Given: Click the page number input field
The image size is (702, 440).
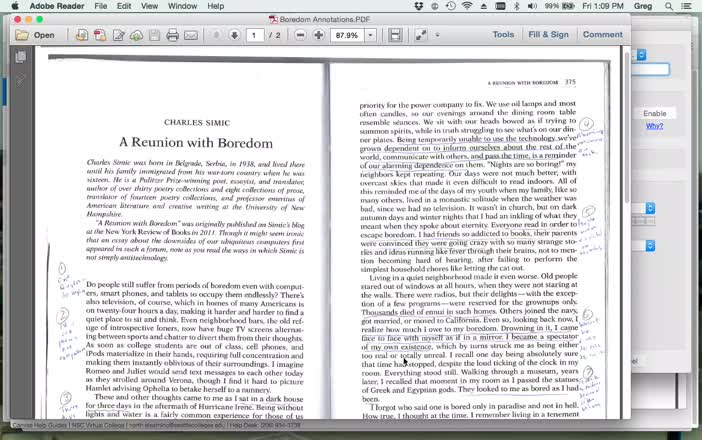Looking at the screenshot, I should point(256,35).
